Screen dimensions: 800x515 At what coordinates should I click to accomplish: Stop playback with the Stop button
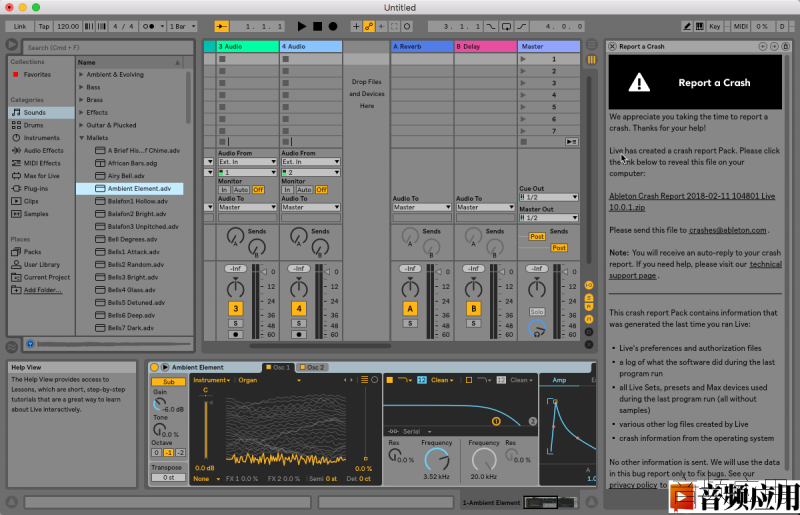tap(317, 26)
